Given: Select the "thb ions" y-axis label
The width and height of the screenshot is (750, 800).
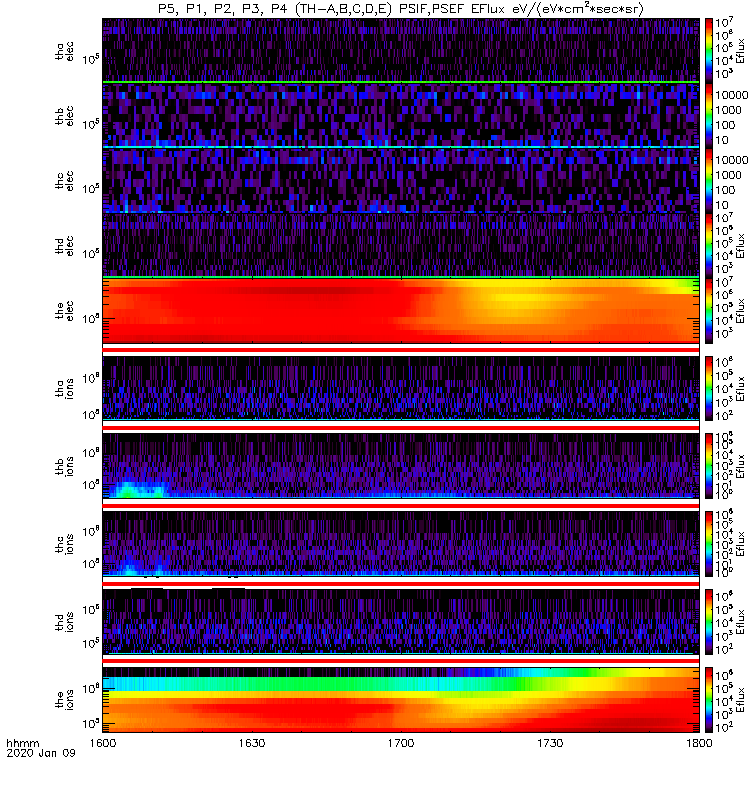Looking at the screenshot, I should 64,466.
